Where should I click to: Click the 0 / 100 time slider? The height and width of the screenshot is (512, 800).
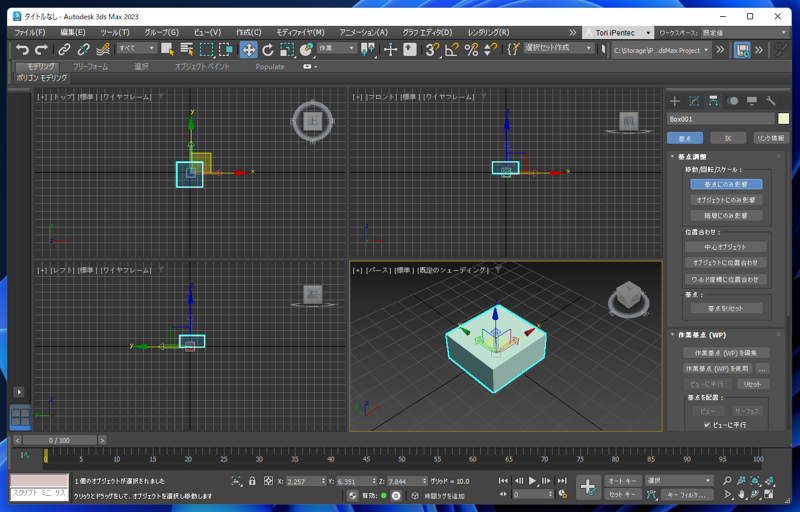tap(59, 440)
